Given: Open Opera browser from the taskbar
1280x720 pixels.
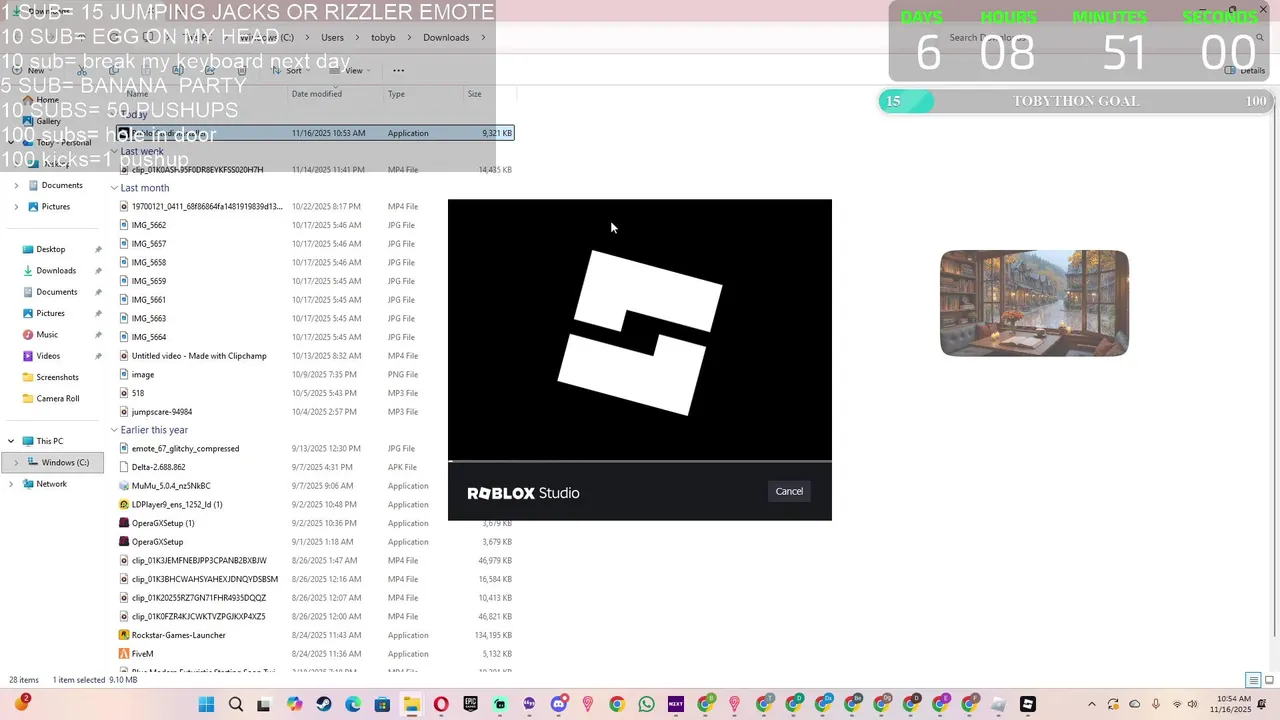Looking at the screenshot, I should coord(441,705).
